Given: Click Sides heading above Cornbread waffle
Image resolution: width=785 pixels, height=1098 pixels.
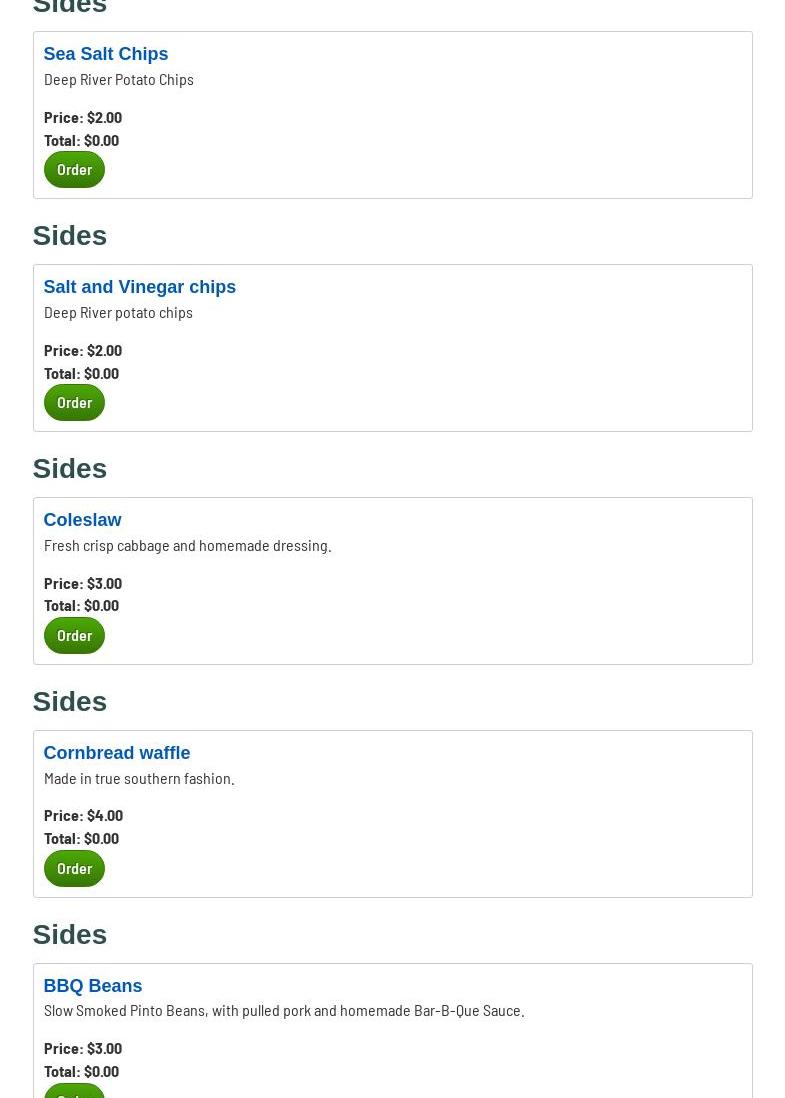Looking at the screenshot, I should (69, 701).
